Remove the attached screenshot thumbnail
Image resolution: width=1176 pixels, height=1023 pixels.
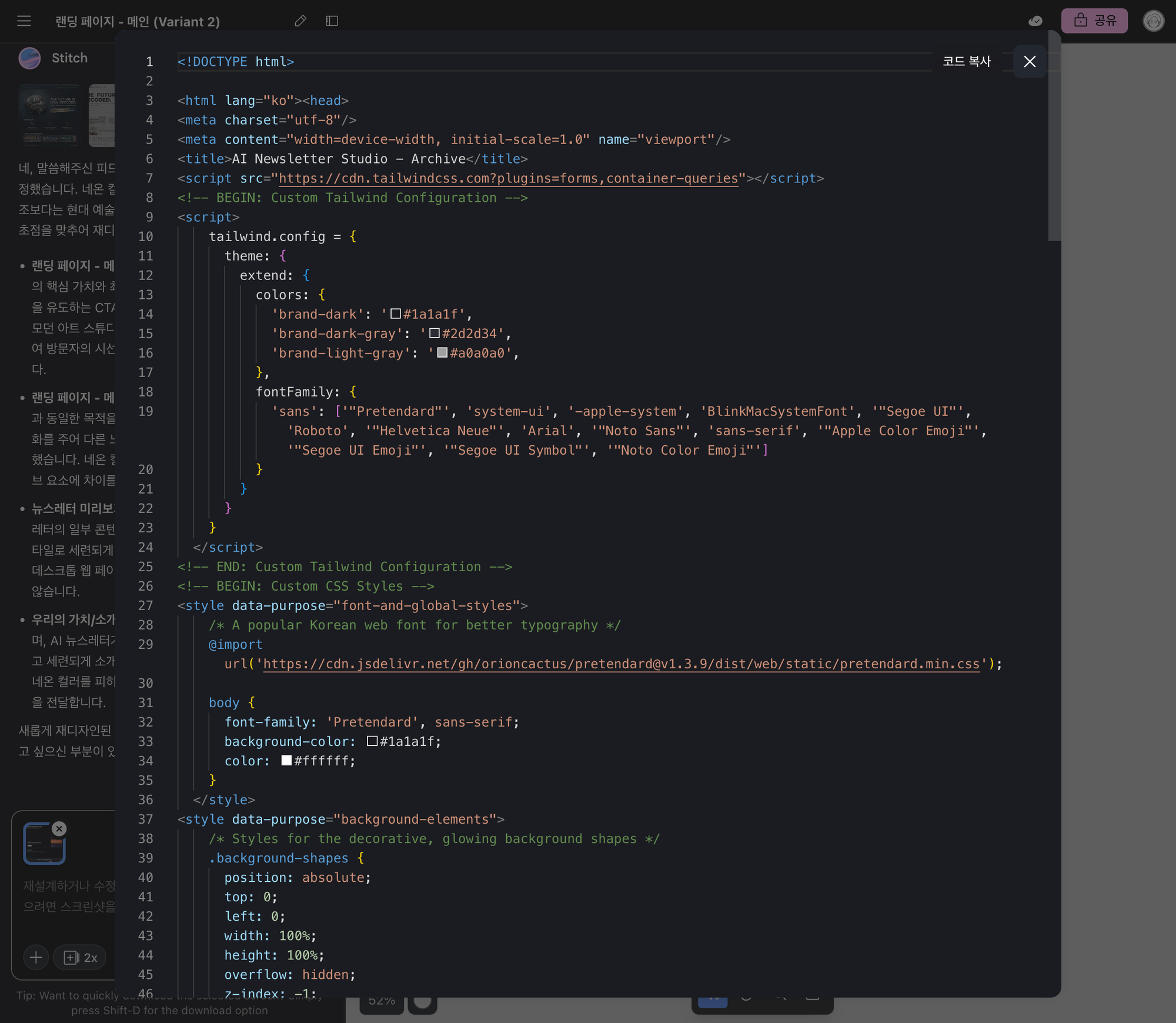[x=59, y=828]
